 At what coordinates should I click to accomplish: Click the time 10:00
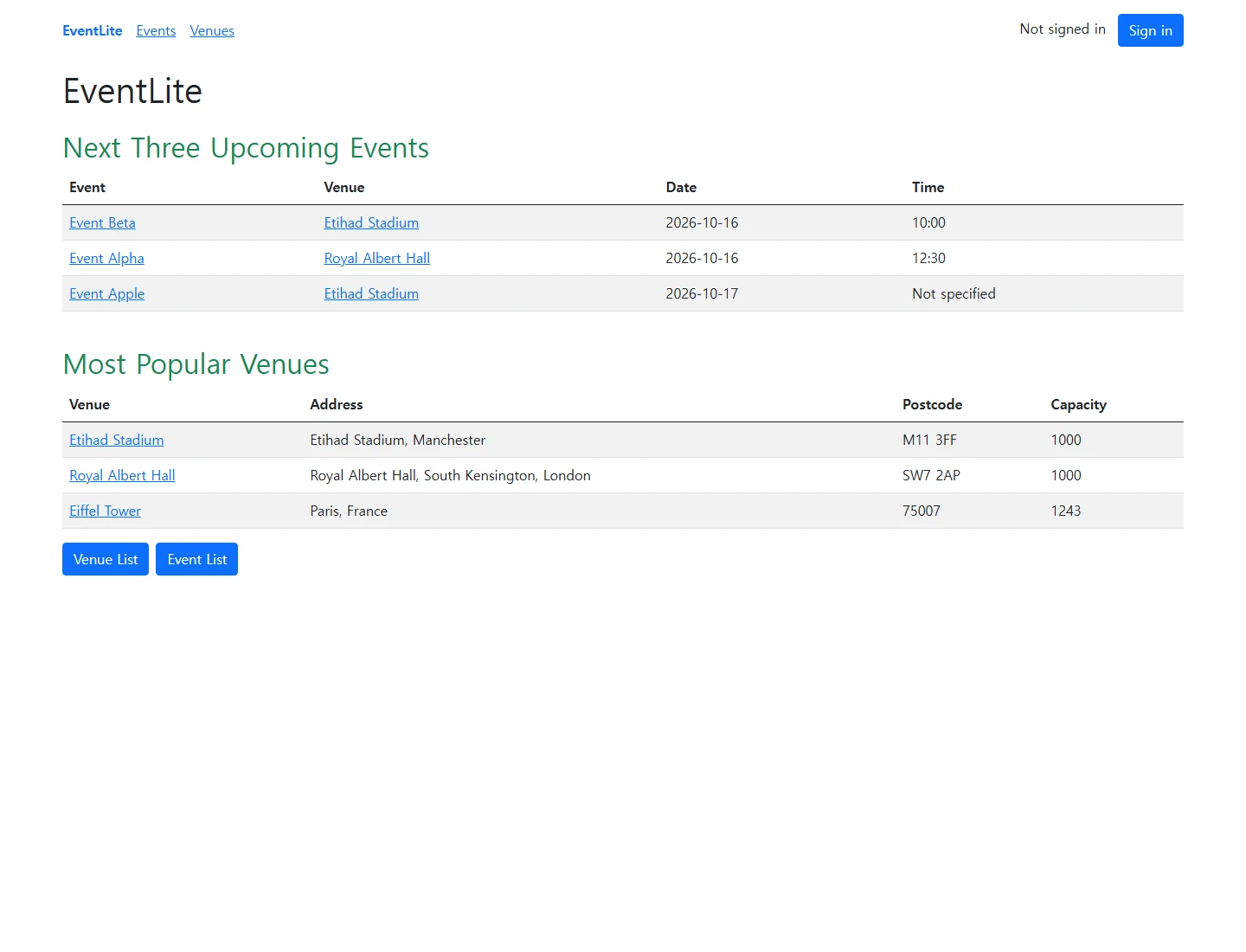tap(928, 222)
